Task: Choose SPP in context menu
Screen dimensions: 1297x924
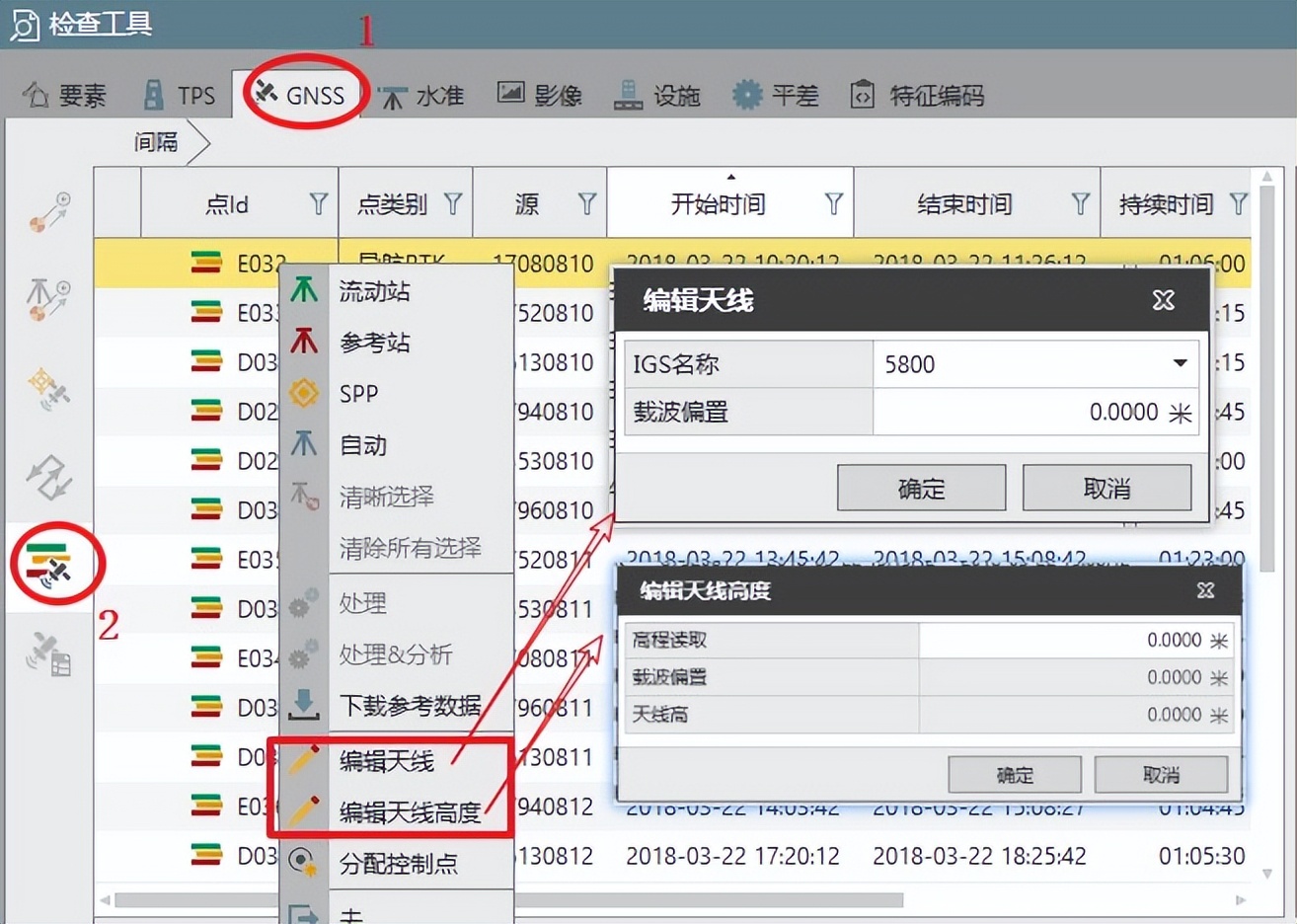Action: 397,394
